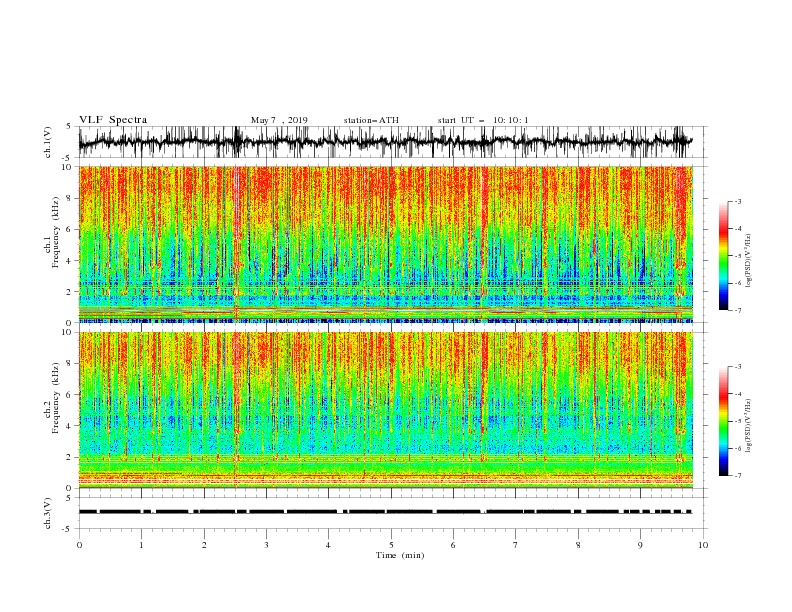Click time axis tick label '3'
Screen dimensions: 792x612
click(266, 545)
